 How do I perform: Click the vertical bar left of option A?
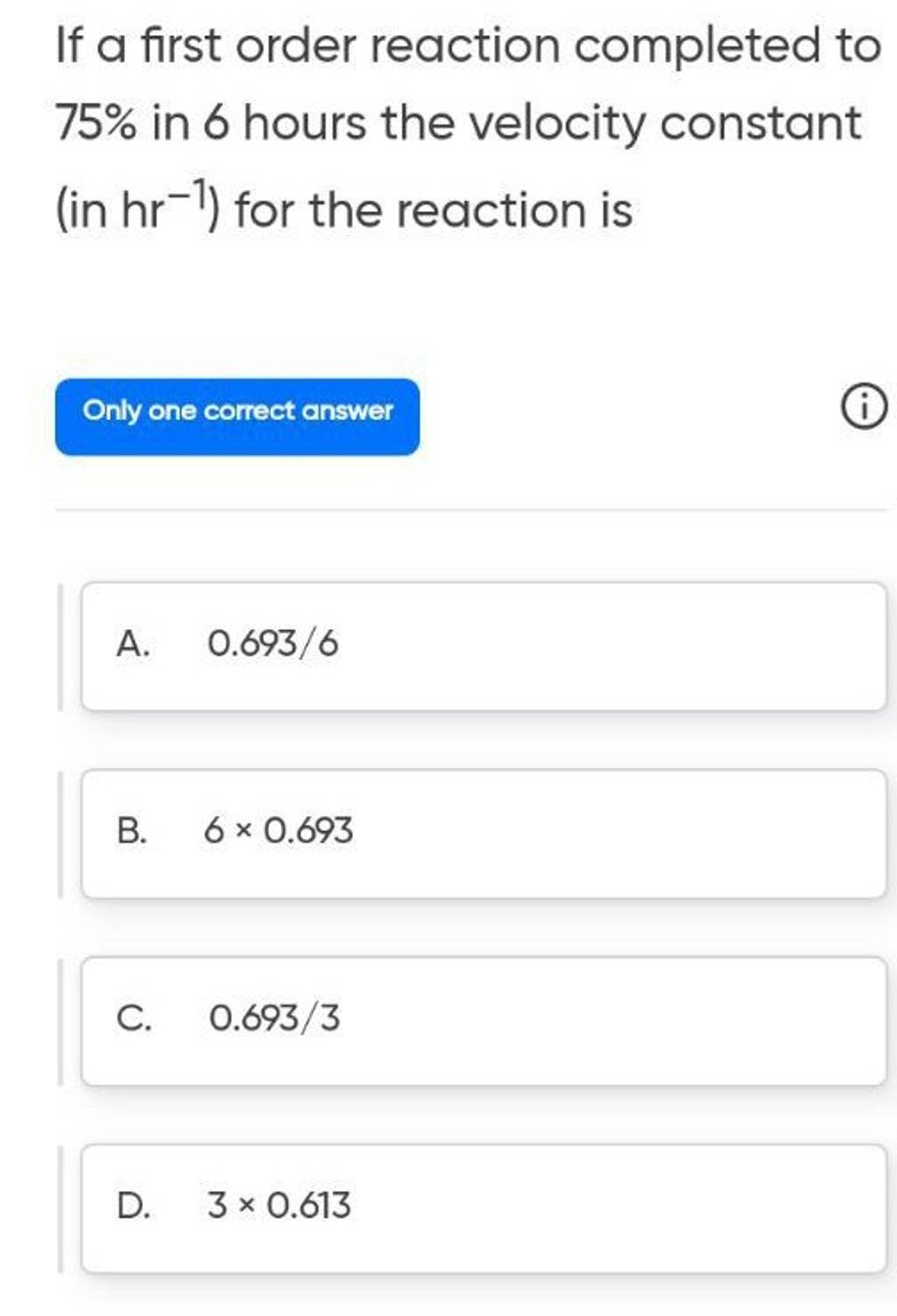pyautogui.click(x=60, y=646)
